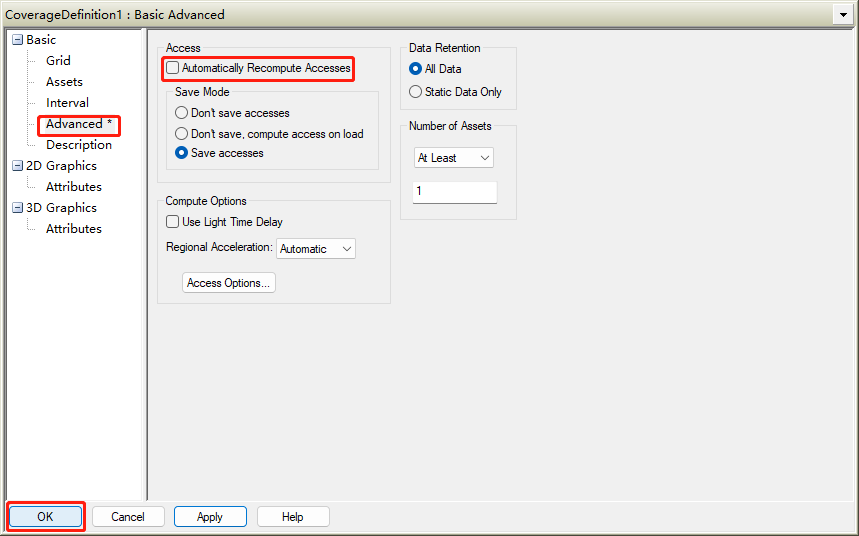Go to the Interval page

tap(67, 103)
